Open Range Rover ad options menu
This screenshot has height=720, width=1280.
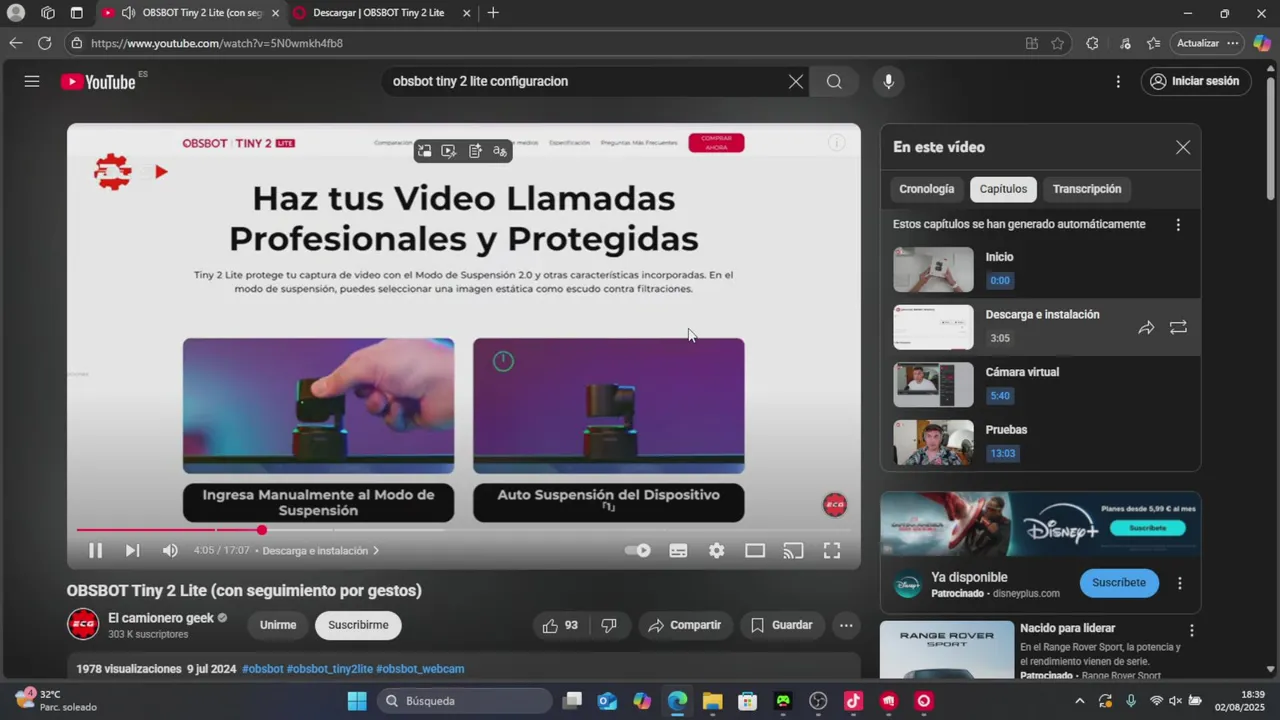pyautogui.click(x=1191, y=630)
